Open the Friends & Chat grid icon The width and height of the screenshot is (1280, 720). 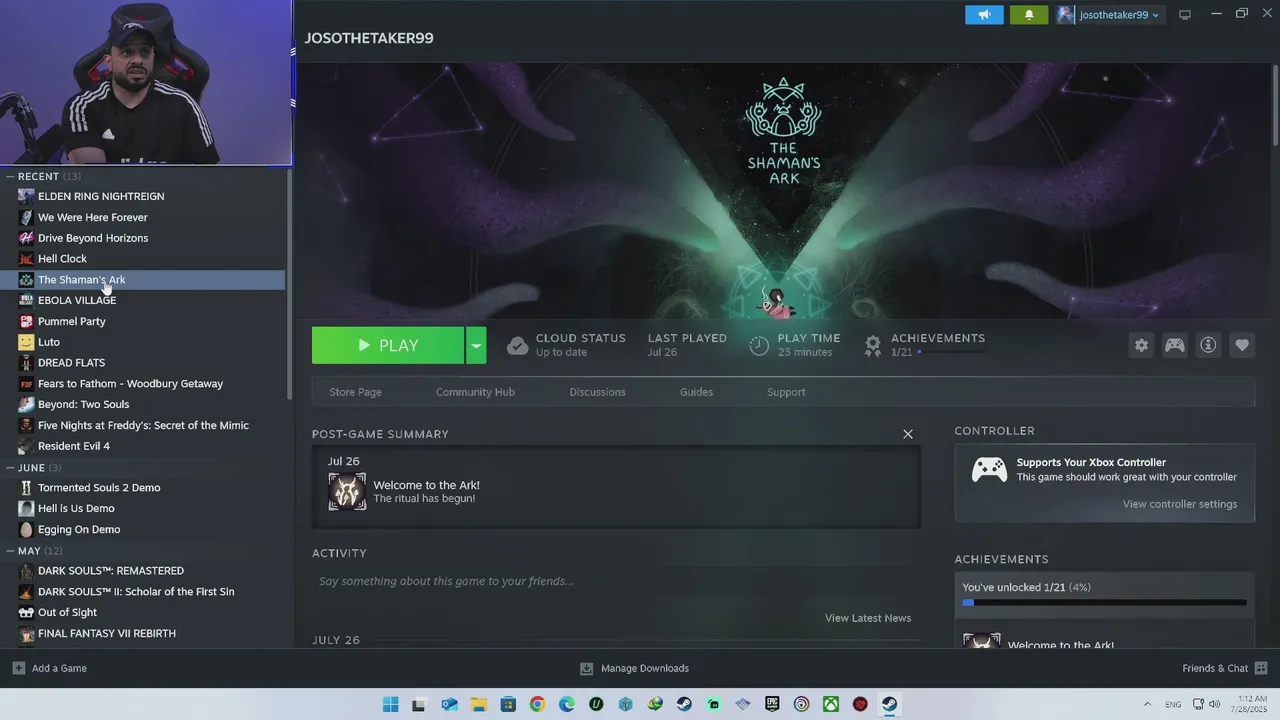tap(1261, 668)
